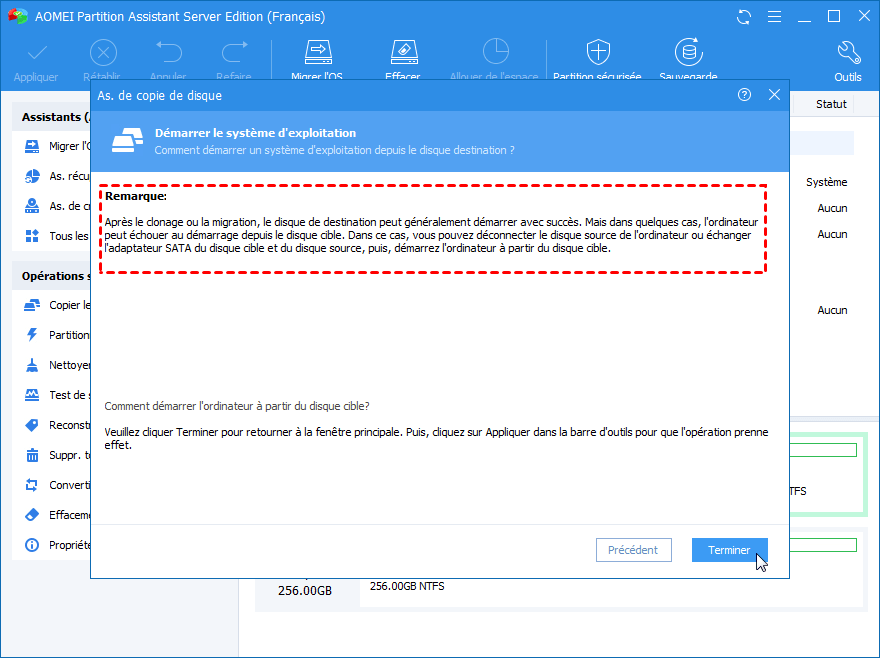Click the refresh icon in title bar
This screenshot has width=880, height=658.
click(744, 17)
